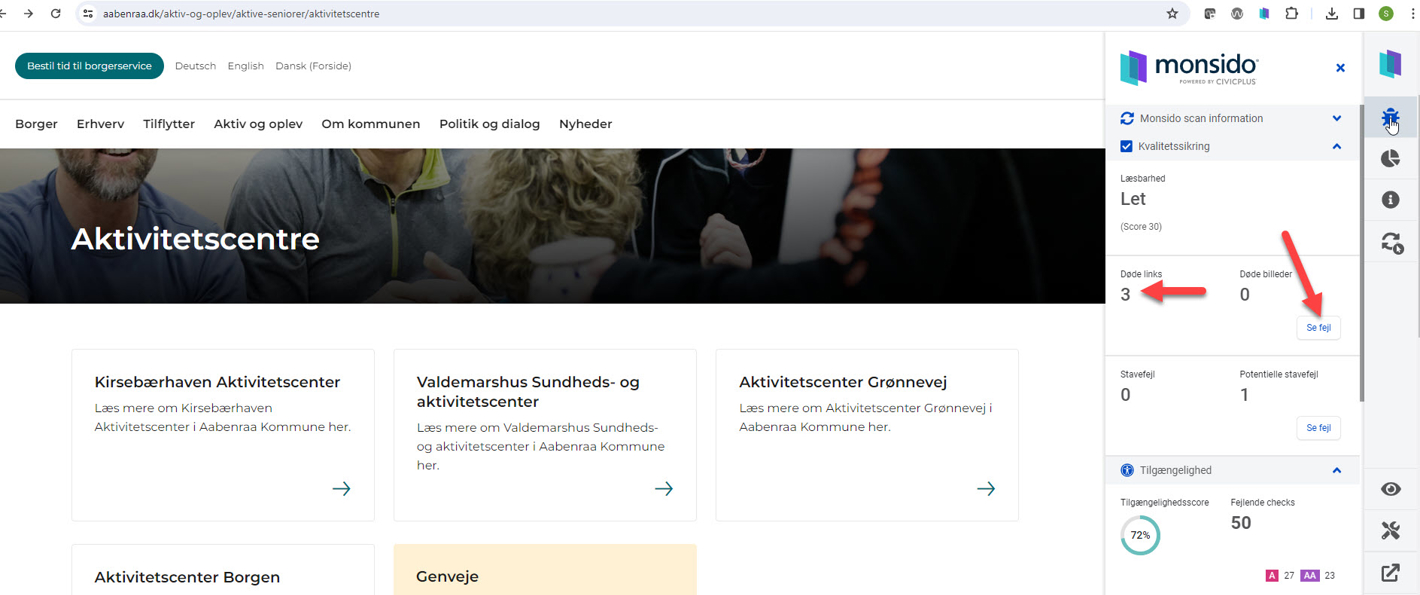Click the wrench and screwdriver tools icon
This screenshot has height=595, width=1420.
1390,531
